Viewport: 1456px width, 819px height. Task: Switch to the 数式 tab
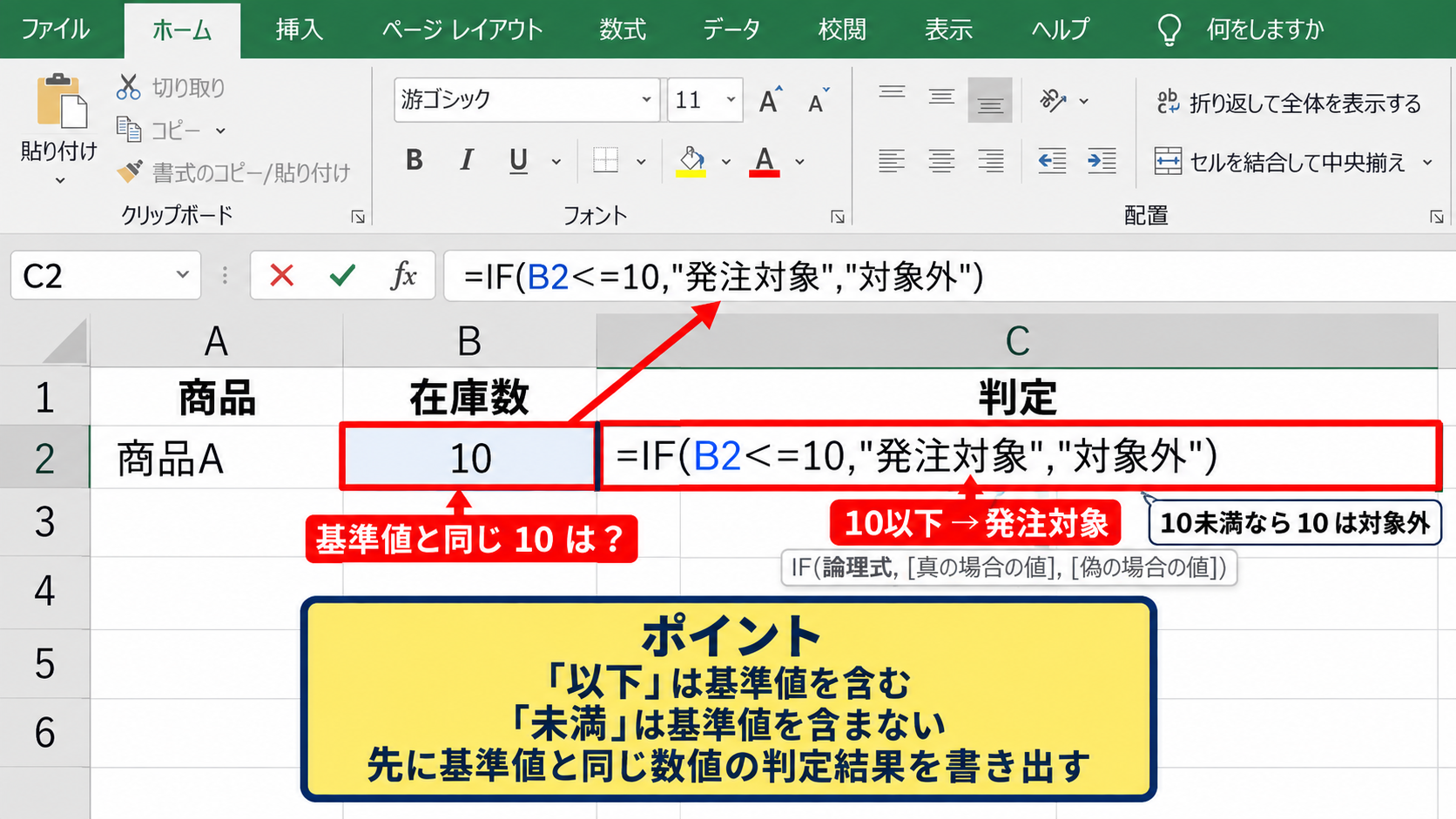pos(622,30)
